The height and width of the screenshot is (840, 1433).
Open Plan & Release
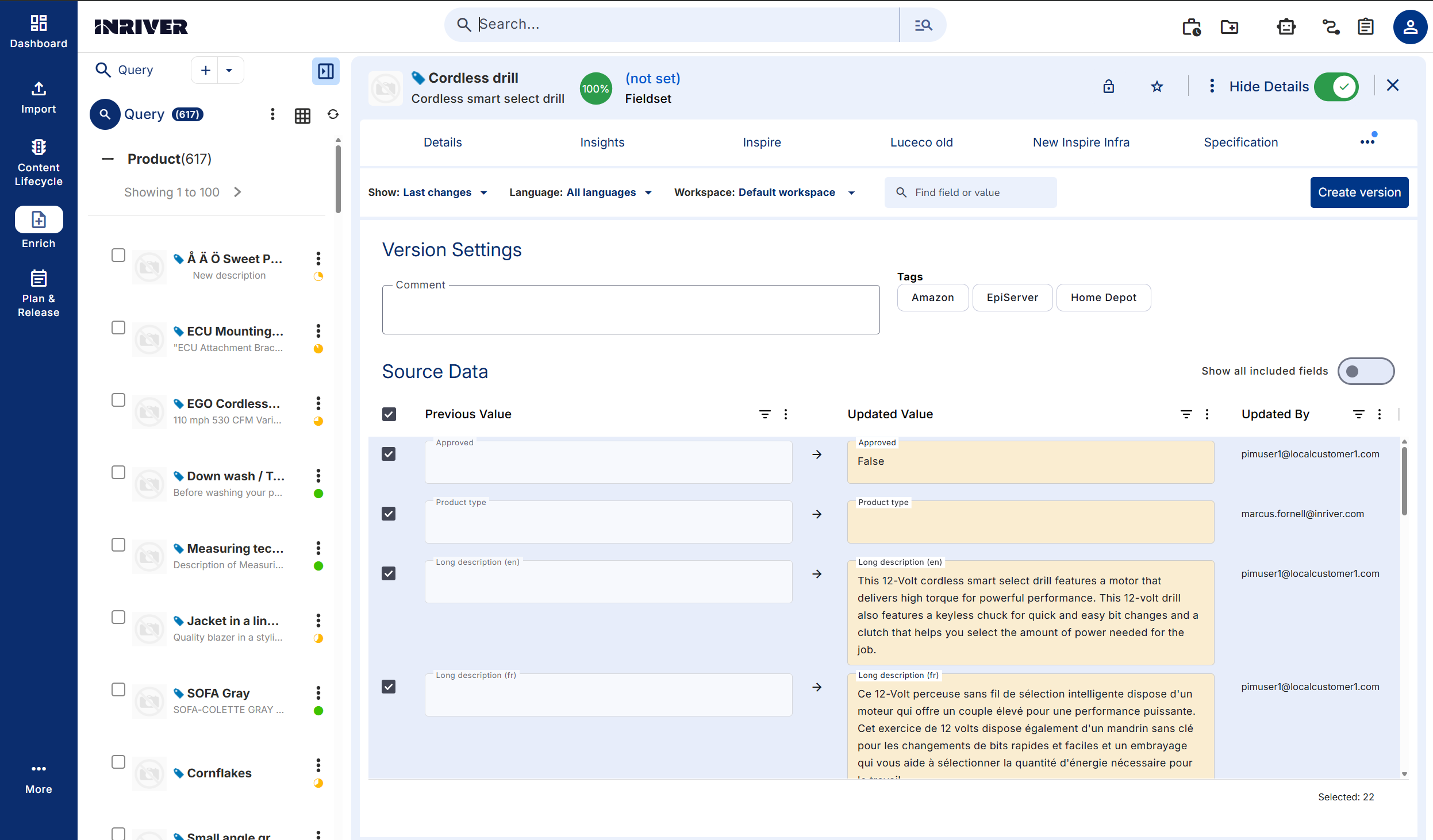[x=39, y=293]
